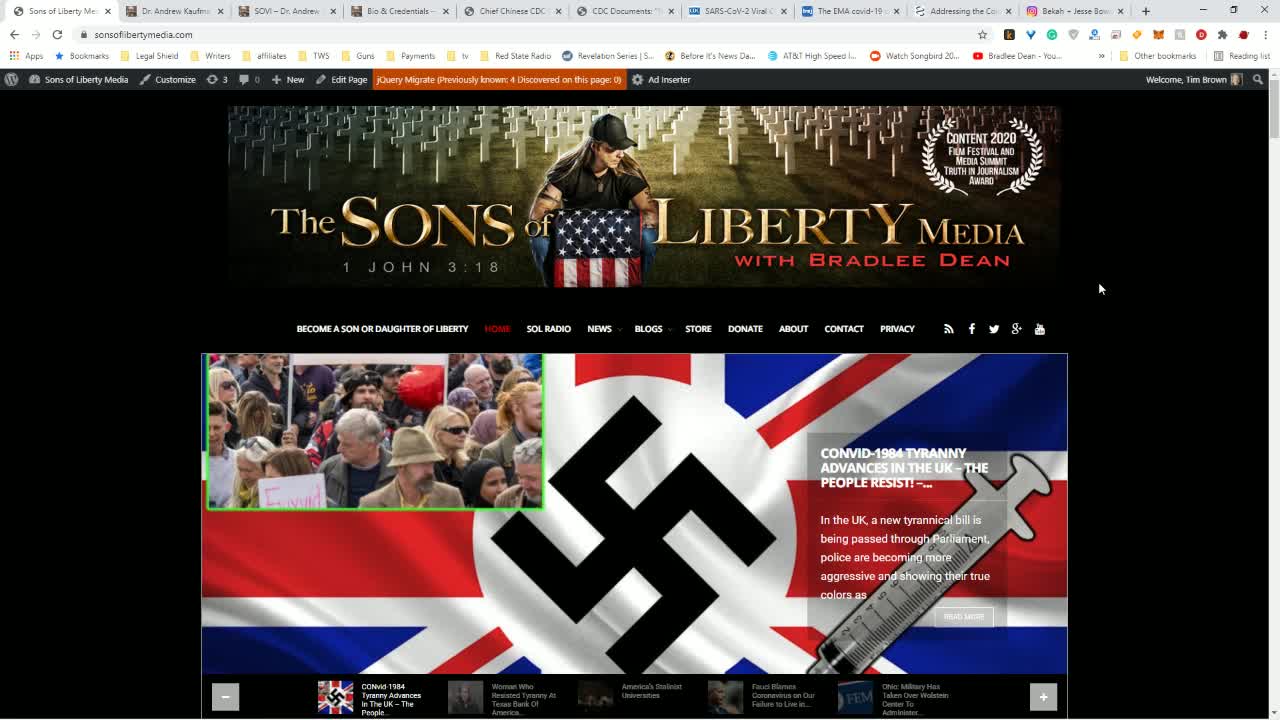Click the Read More button on slider

click(x=964, y=617)
